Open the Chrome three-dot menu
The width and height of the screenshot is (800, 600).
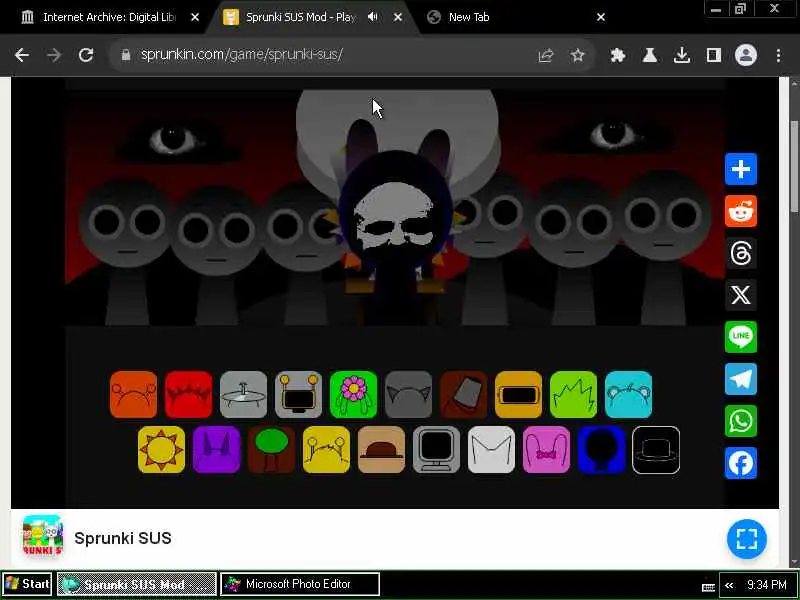point(778,55)
